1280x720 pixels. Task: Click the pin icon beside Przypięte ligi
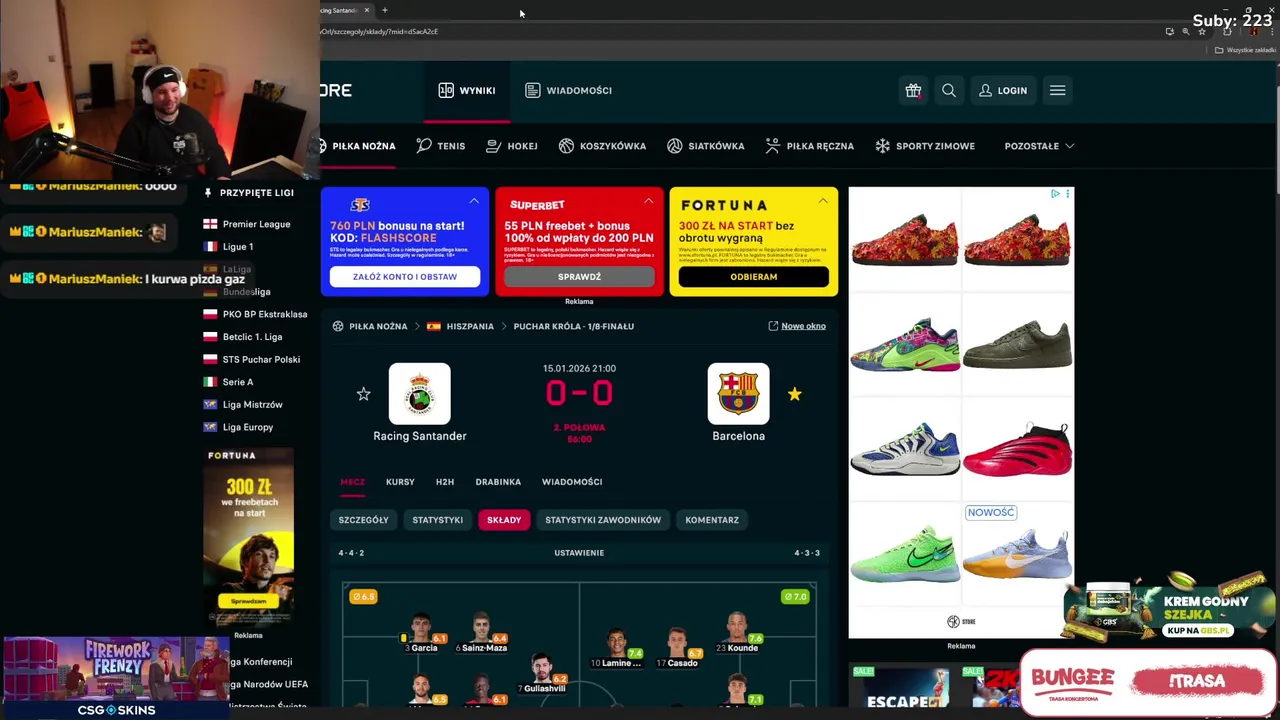[x=208, y=193]
